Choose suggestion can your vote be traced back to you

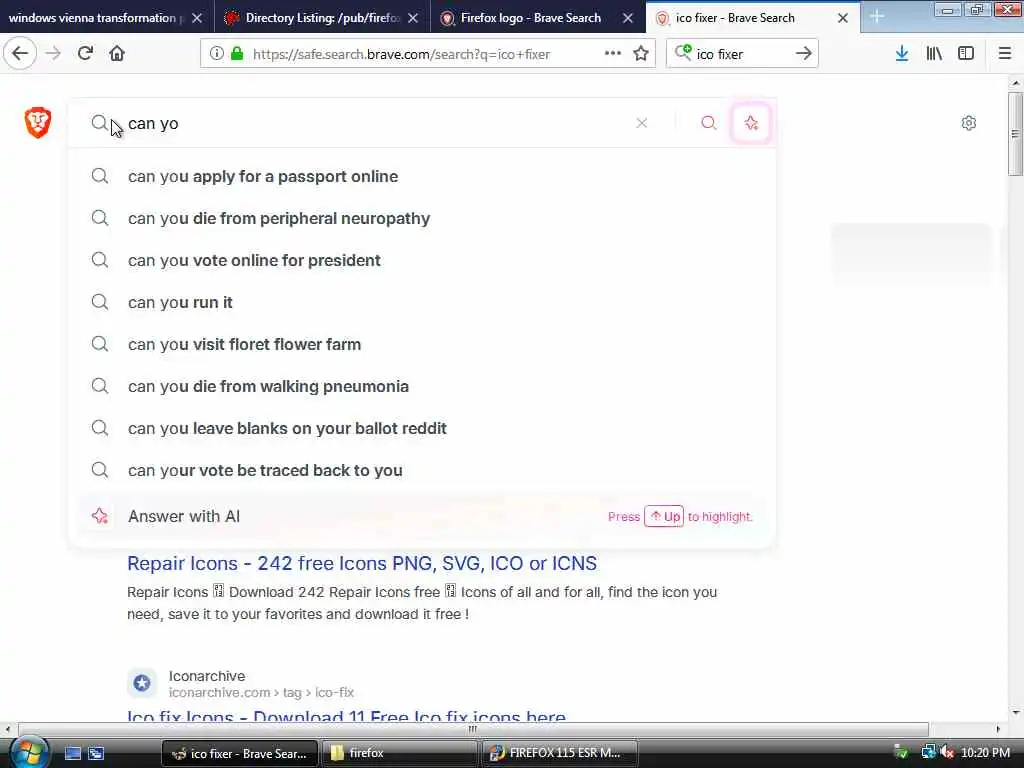click(x=422, y=470)
